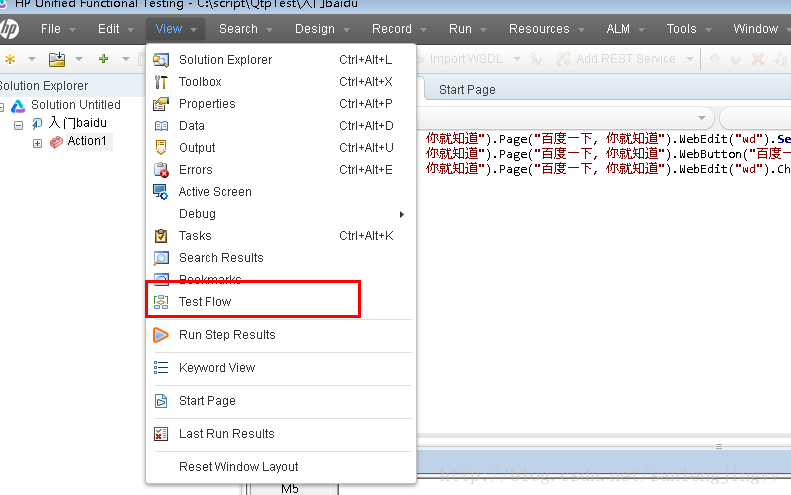791x495 pixels.
Task: Select the Action1 tree item label
Action: click(87, 141)
